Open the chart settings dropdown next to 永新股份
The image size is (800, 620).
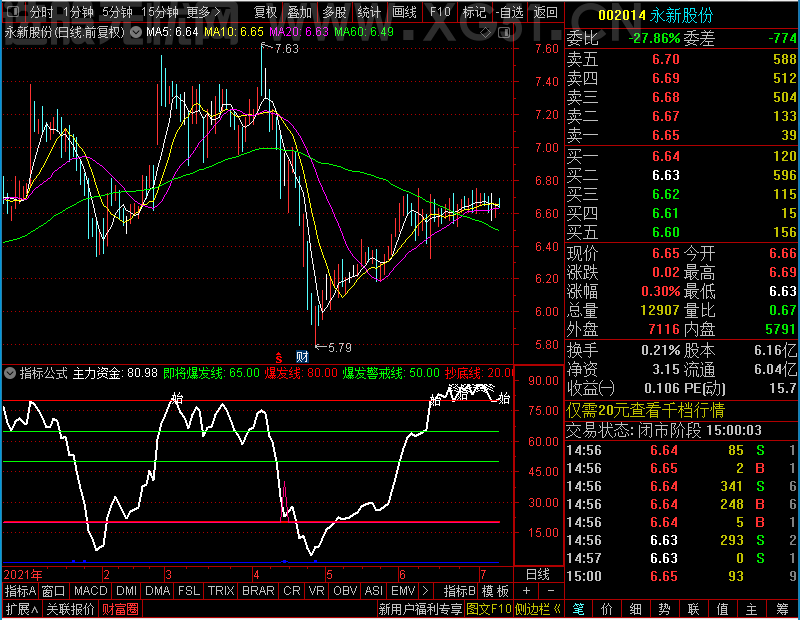pyautogui.click(x=136, y=32)
